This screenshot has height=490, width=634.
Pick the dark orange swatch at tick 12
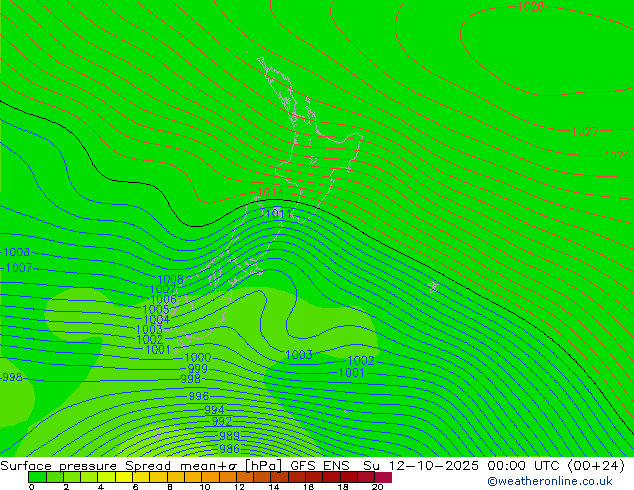[x=245, y=477]
